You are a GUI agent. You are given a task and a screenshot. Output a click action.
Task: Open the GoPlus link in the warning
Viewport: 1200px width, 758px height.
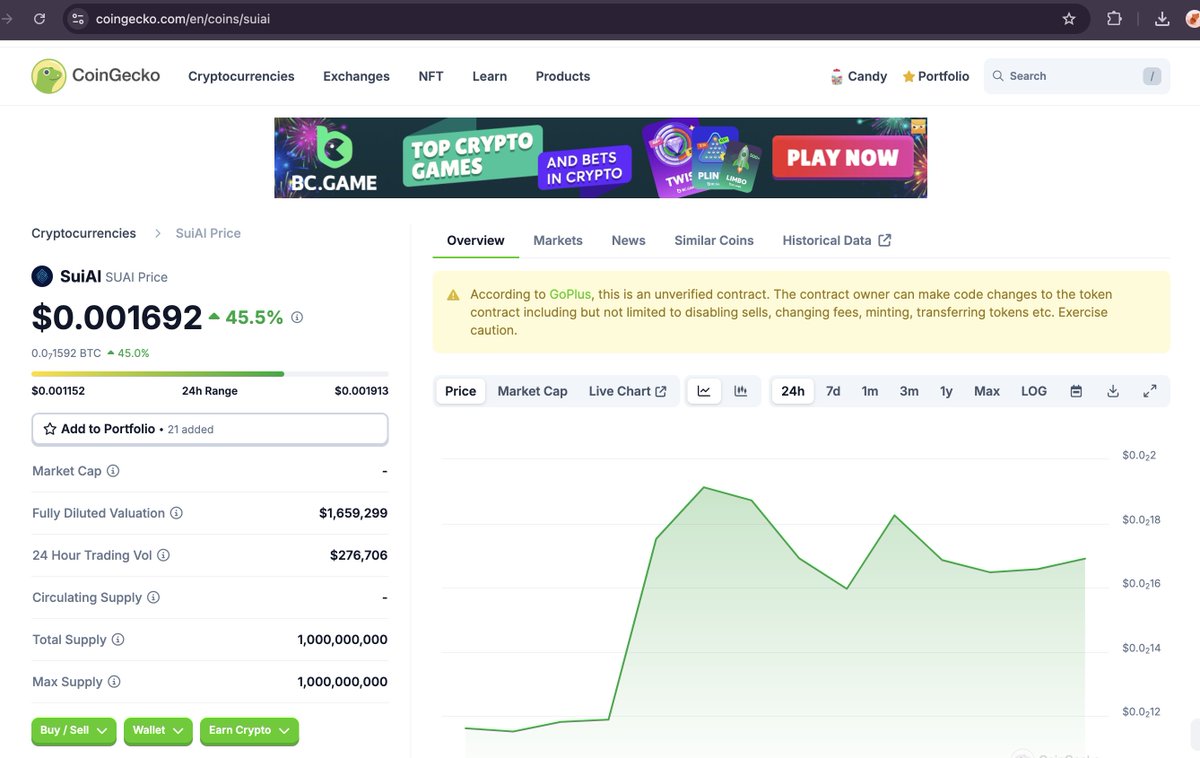[570, 295]
